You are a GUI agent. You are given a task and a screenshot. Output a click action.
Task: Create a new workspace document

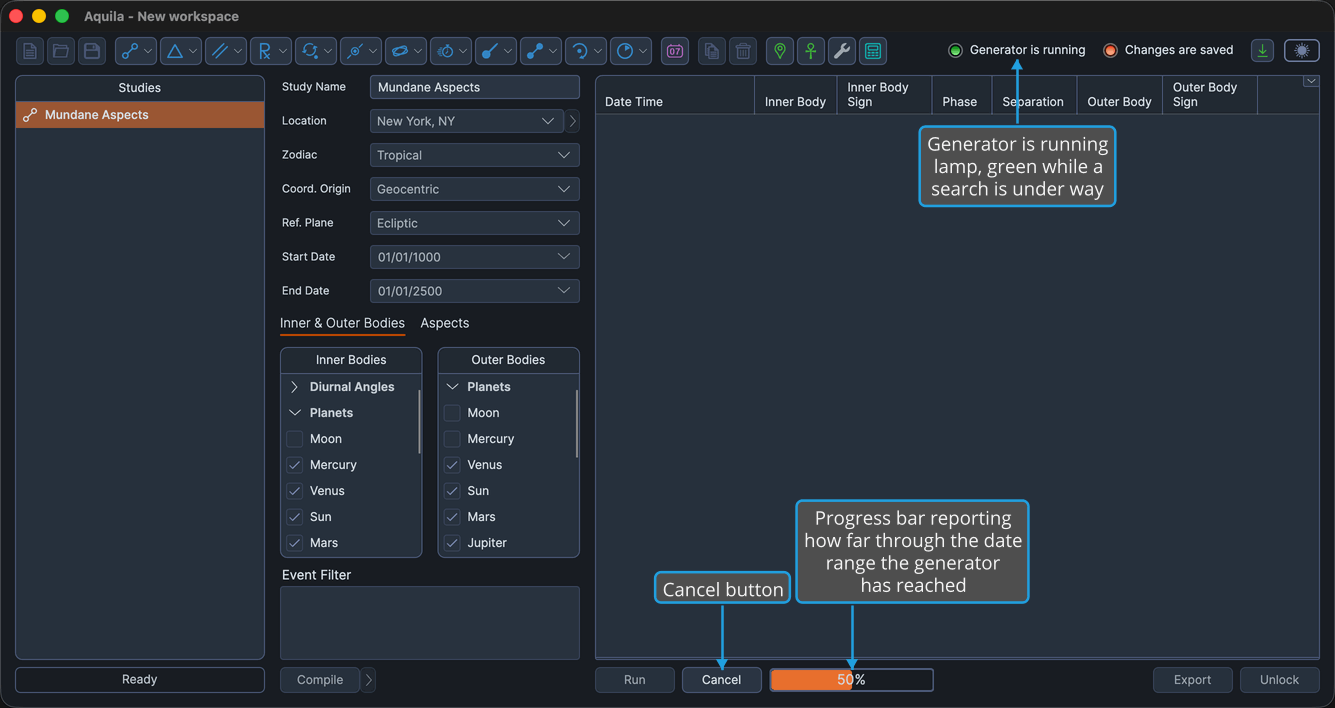coord(30,51)
